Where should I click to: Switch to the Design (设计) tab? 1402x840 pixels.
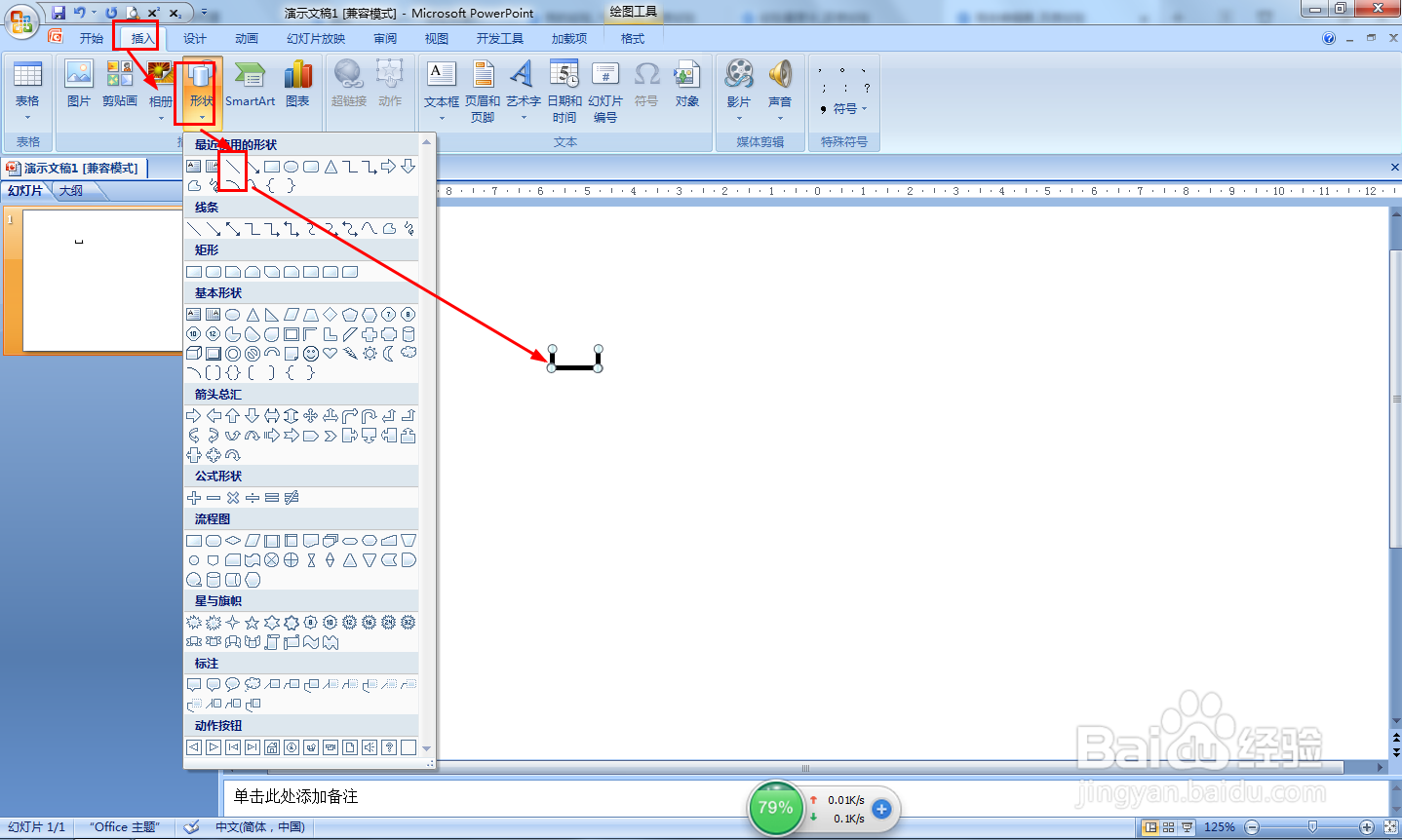pos(195,38)
